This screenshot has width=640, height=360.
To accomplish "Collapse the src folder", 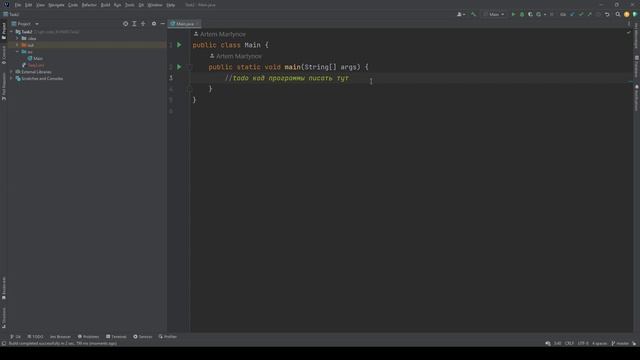I will coord(18,52).
